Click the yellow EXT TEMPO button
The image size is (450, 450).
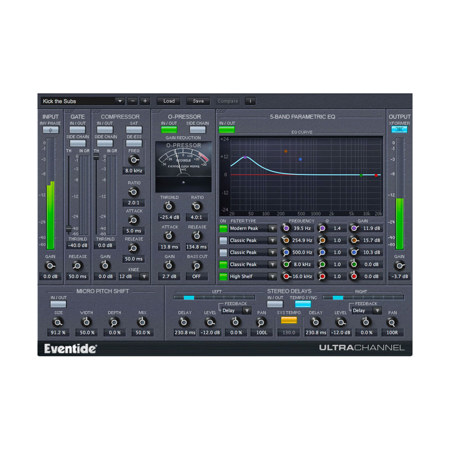[x=289, y=320]
